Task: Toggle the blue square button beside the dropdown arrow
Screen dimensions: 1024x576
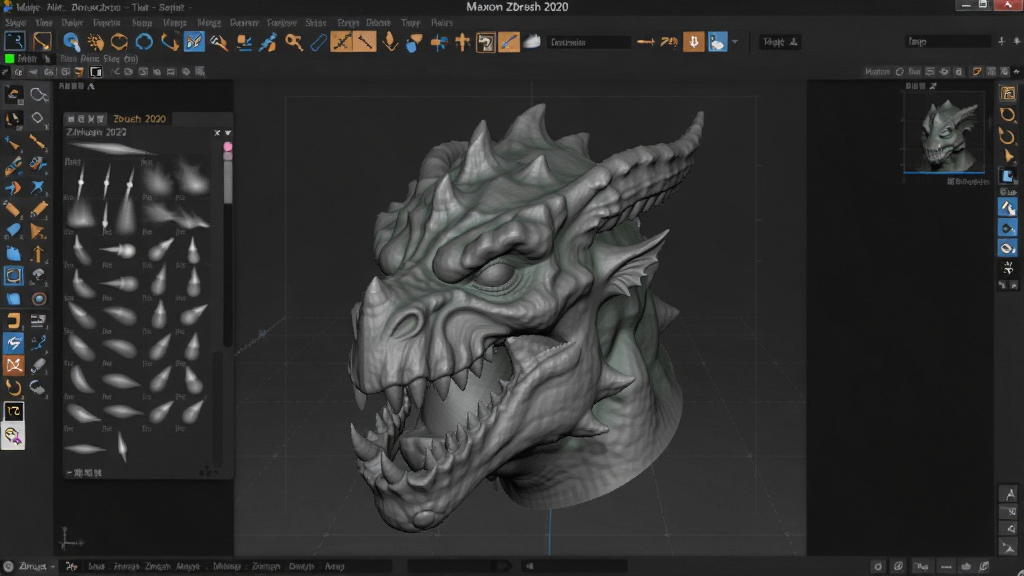Action: click(717, 42)
